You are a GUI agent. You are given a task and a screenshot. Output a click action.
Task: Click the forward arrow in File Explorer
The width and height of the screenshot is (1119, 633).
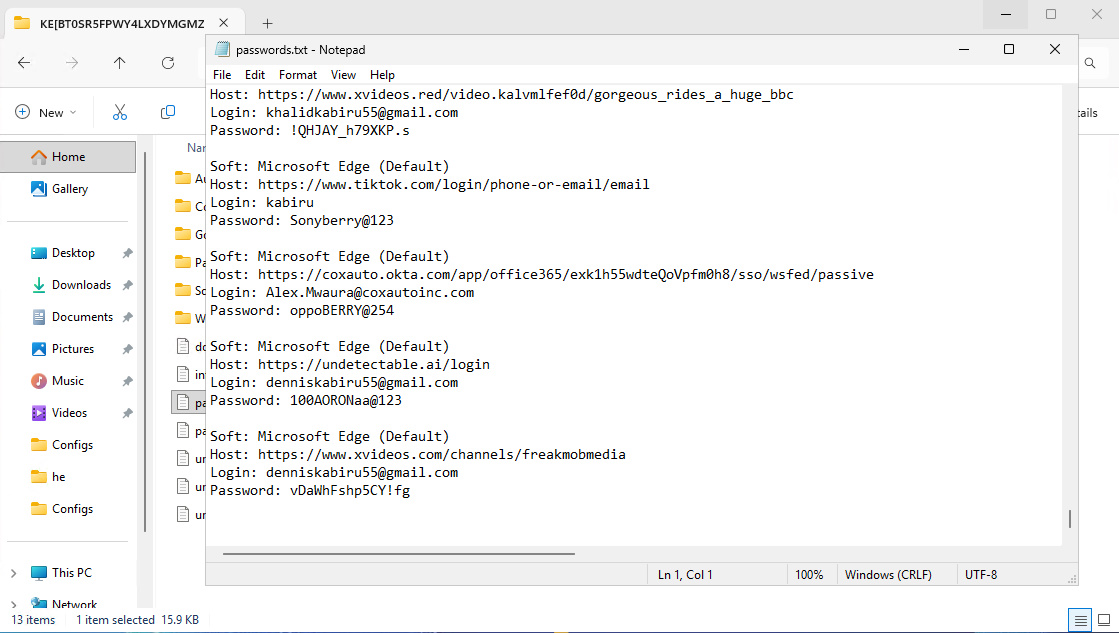pyautogui.click(x=72, y=63)
